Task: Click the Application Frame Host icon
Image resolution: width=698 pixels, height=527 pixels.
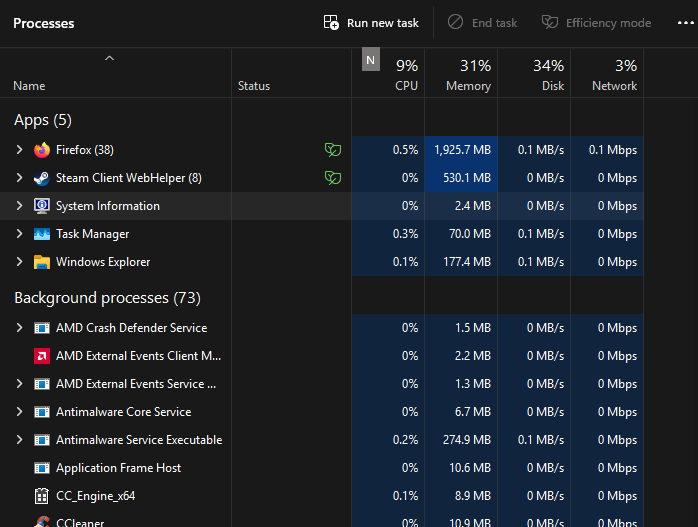Action: pos(42,468)
